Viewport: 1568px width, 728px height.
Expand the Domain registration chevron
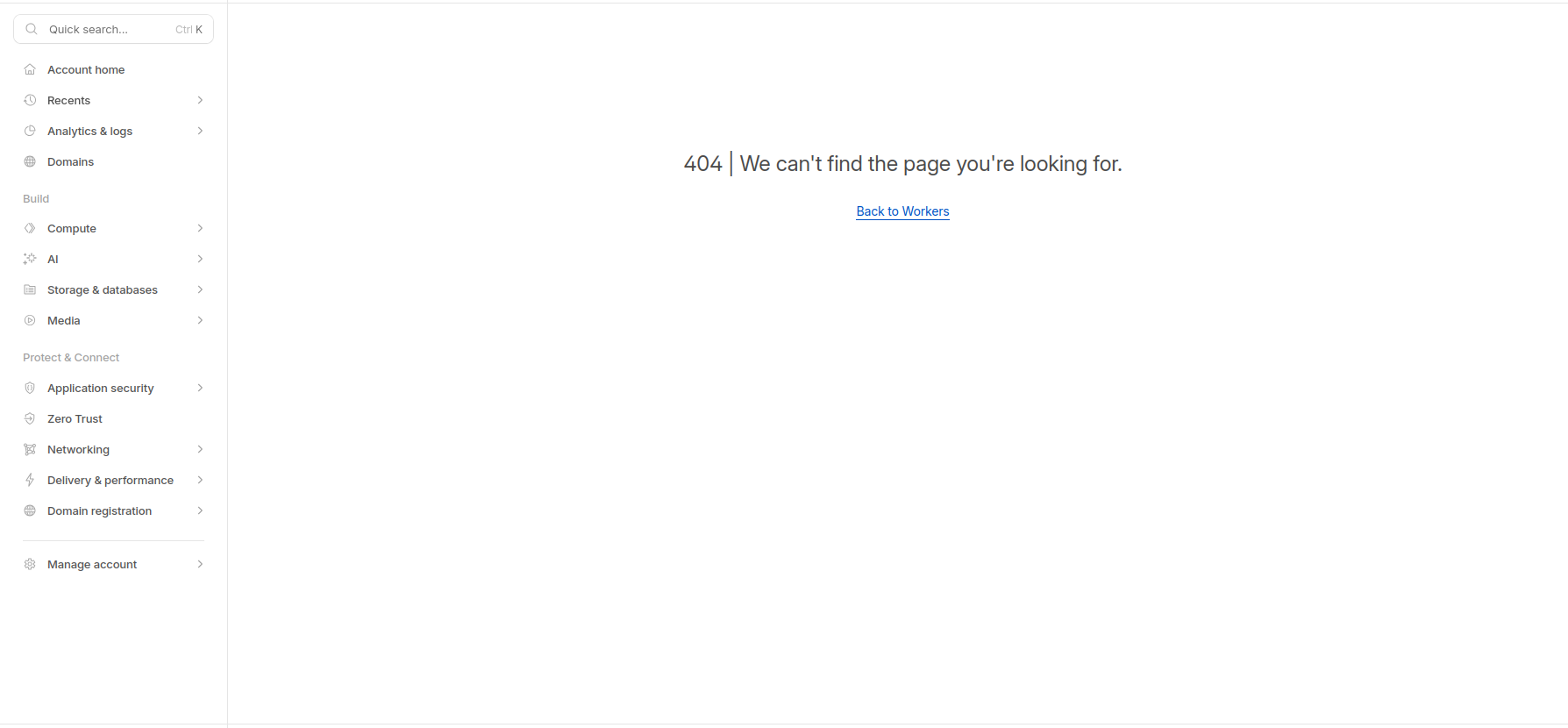click(200, 511)
